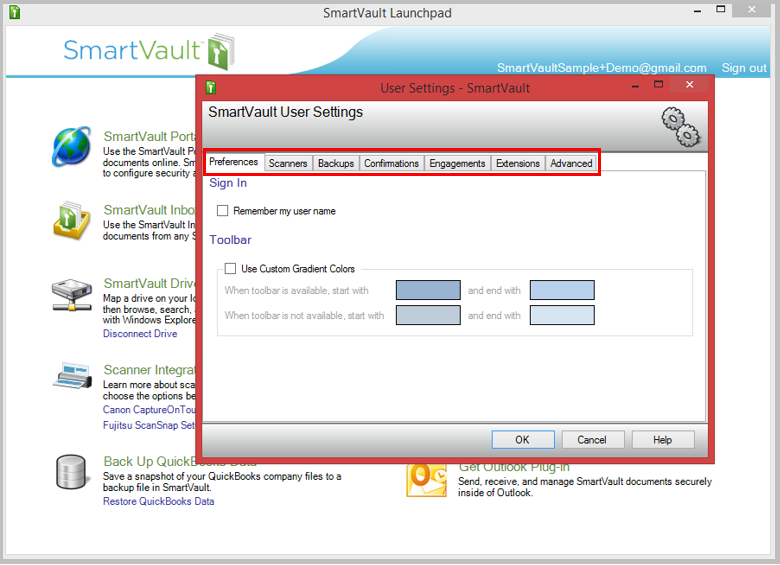Go to the Engagements tab

[x=457, y=163]
